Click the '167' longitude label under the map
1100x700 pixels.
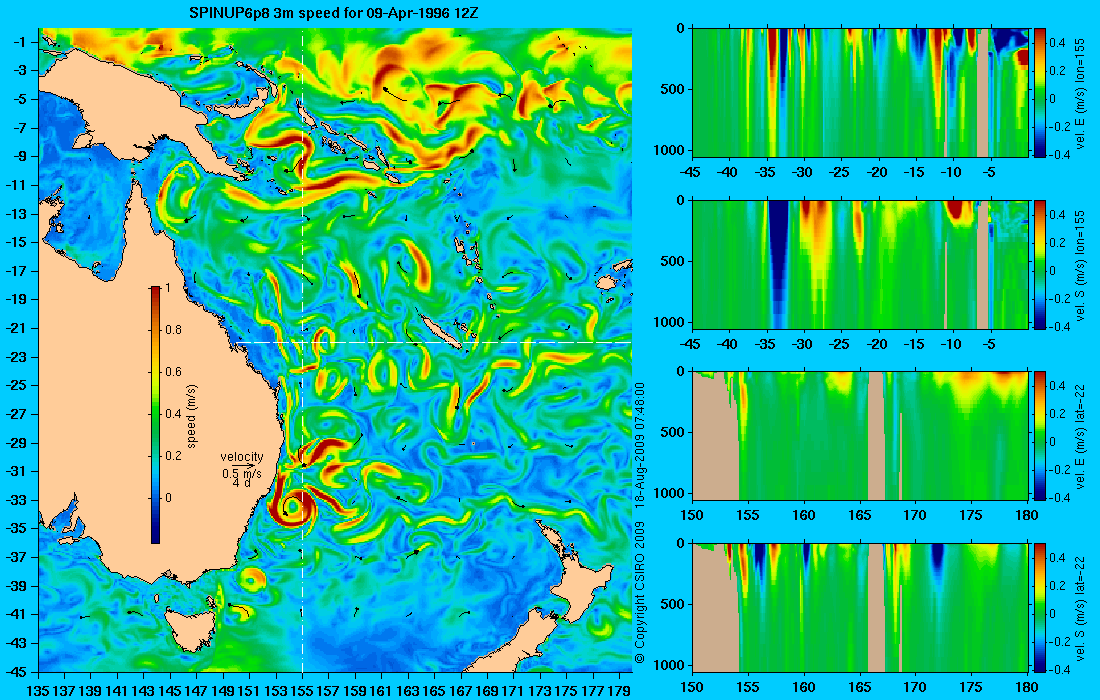(461, 691)
